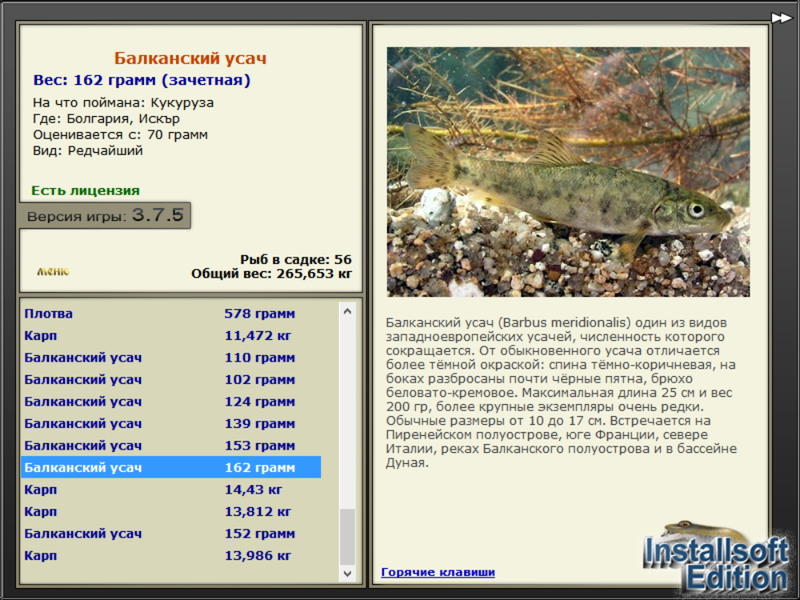
Task: Select the Балканский усач 102 грамм row
Action: tap(171, 379)
